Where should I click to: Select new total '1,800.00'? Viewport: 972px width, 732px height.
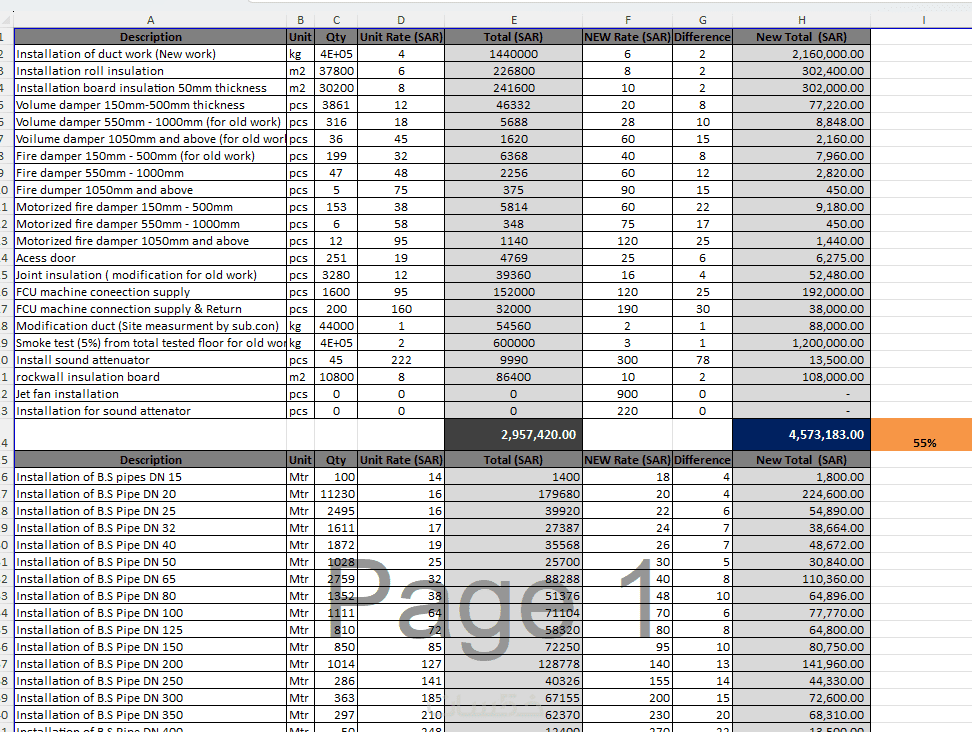(802, 477)
